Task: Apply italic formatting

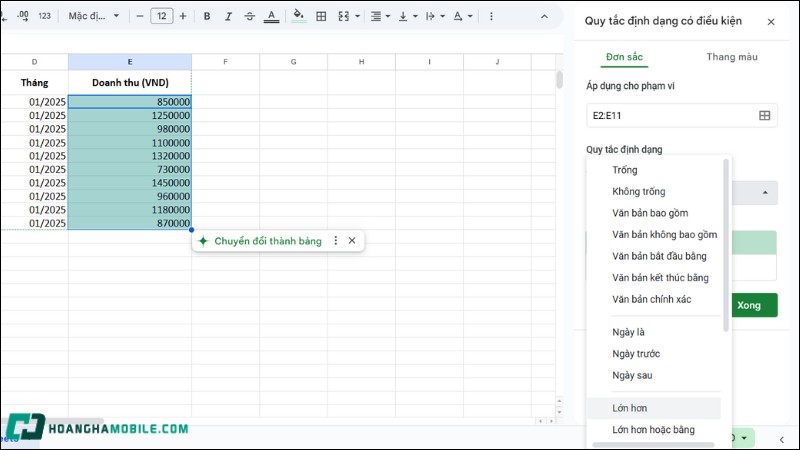Action: [x=228, y=16]
